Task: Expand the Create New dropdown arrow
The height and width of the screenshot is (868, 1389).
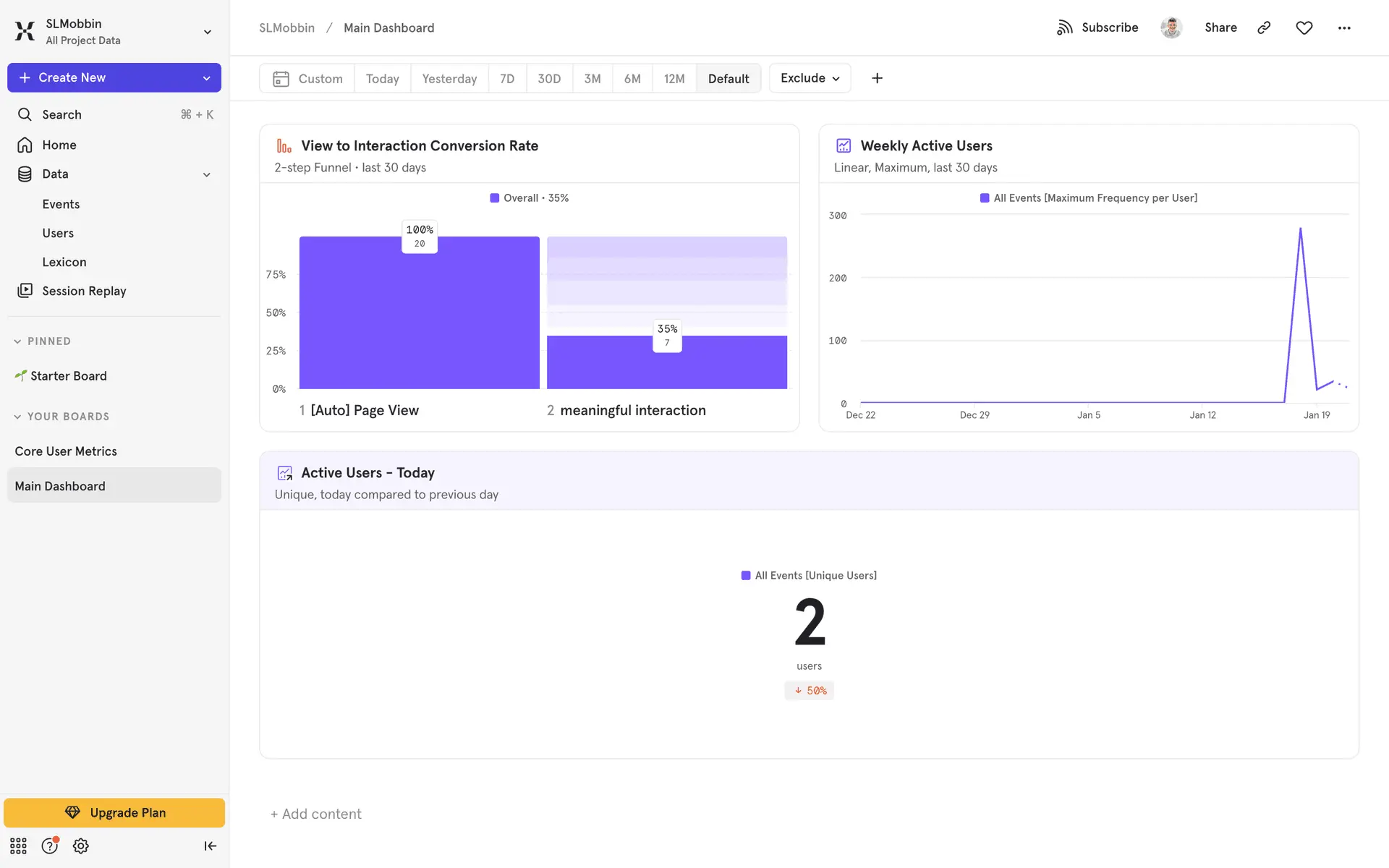Action: (207, 78)
